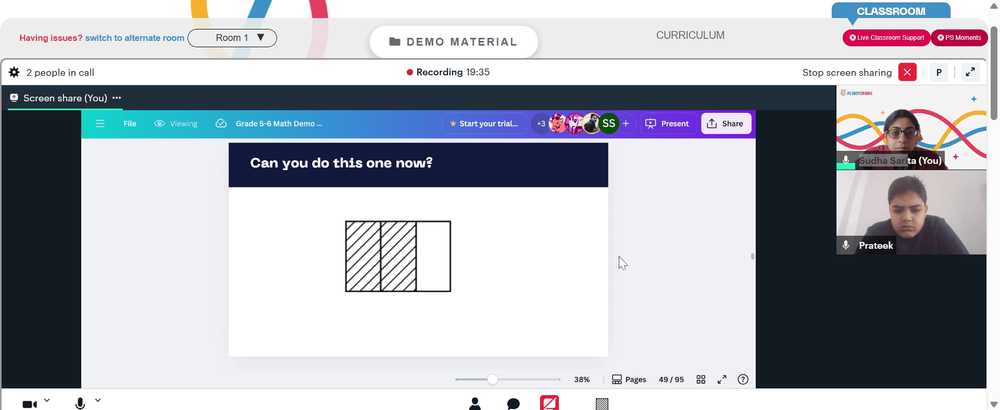This screenshot has width=1000, height=410.
Task: Click Sudha's video thumbnail
Action: pyautogui.click(x=911, y=128)
